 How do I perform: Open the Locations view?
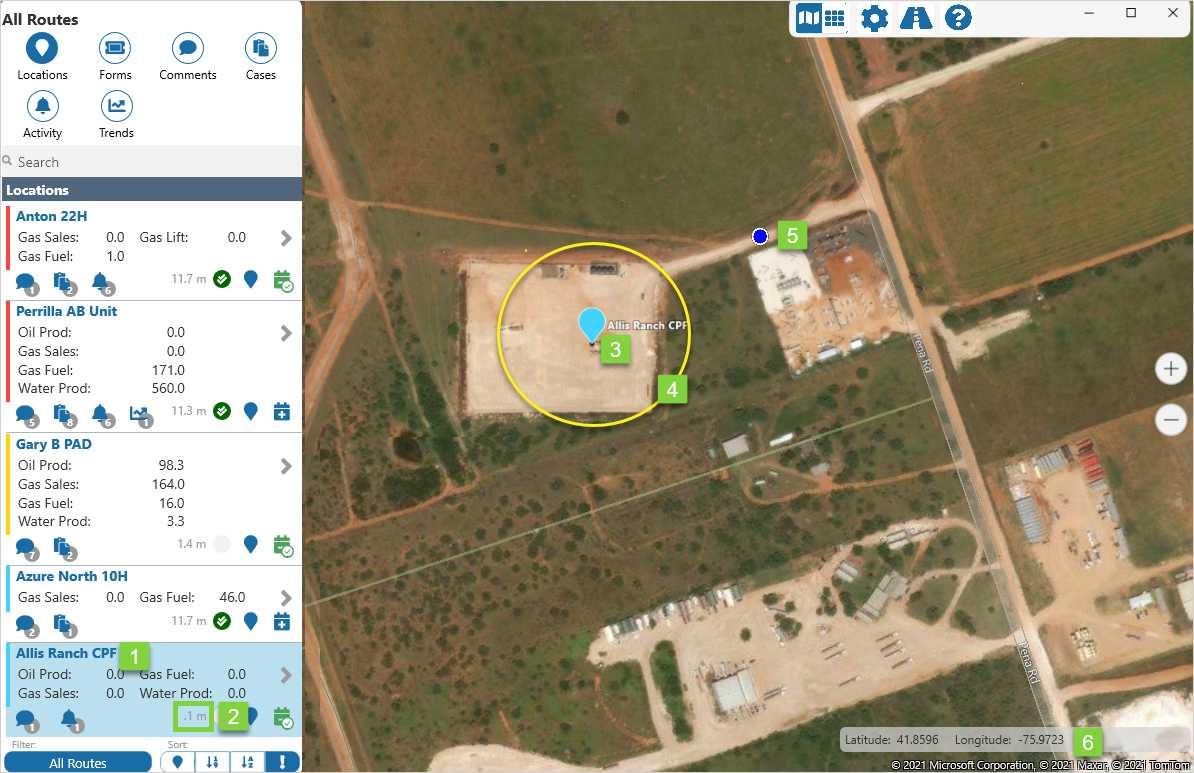(42, 57)
